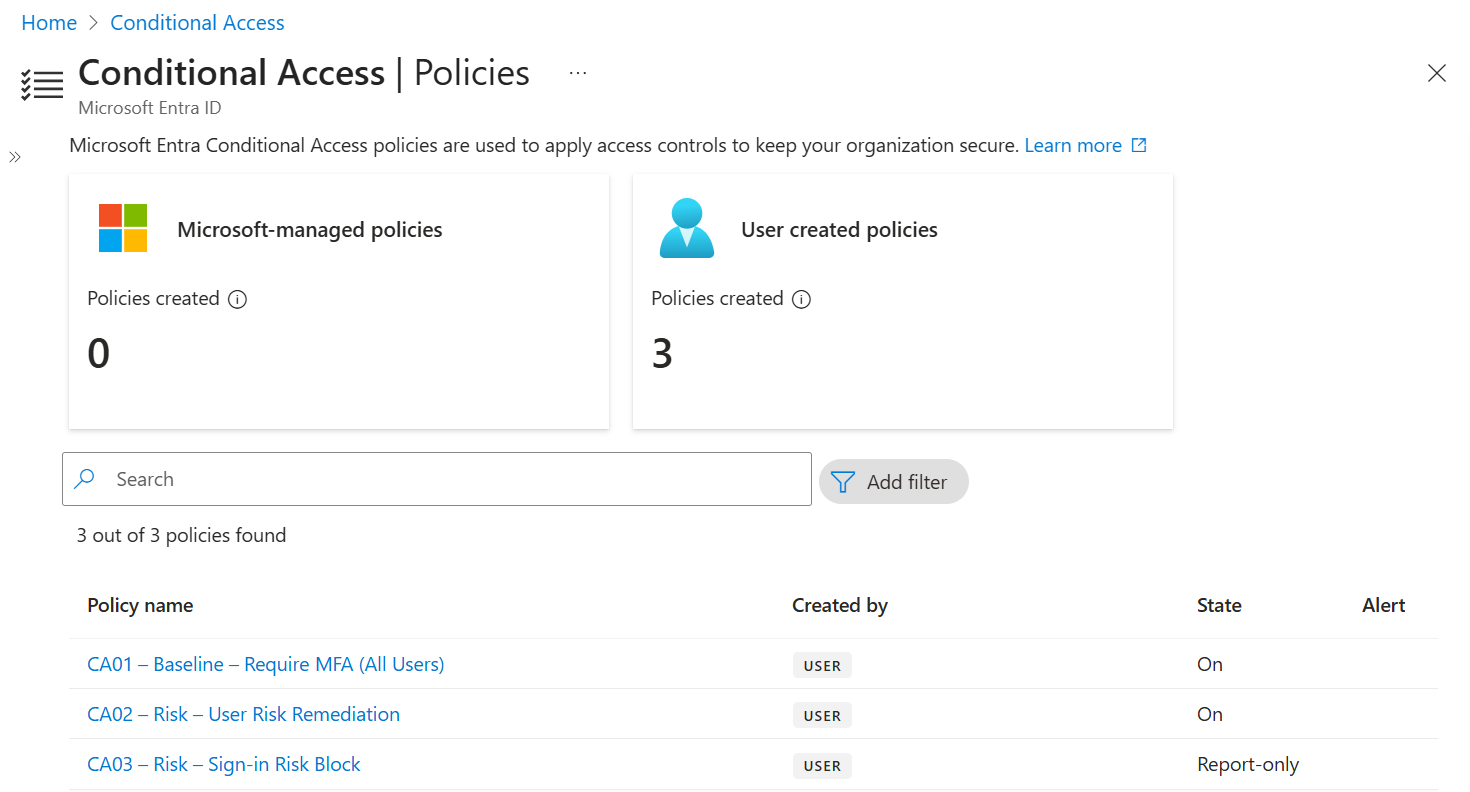Screen dimensions: 1470x792
Task: Show info tooltip for Microsoft-managed policies created
Action: 237,299
